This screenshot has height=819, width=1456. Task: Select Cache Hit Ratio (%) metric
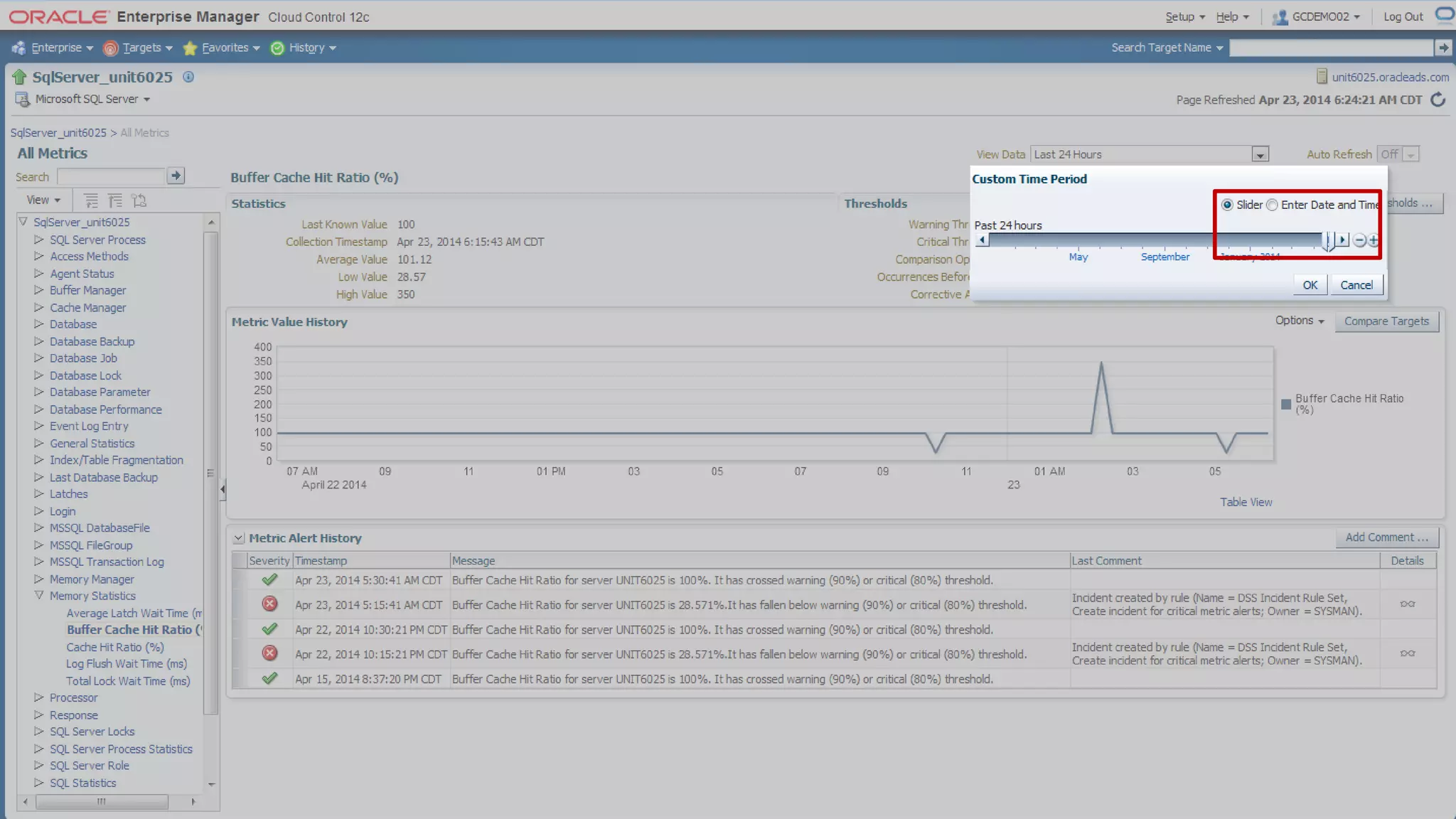115,647
